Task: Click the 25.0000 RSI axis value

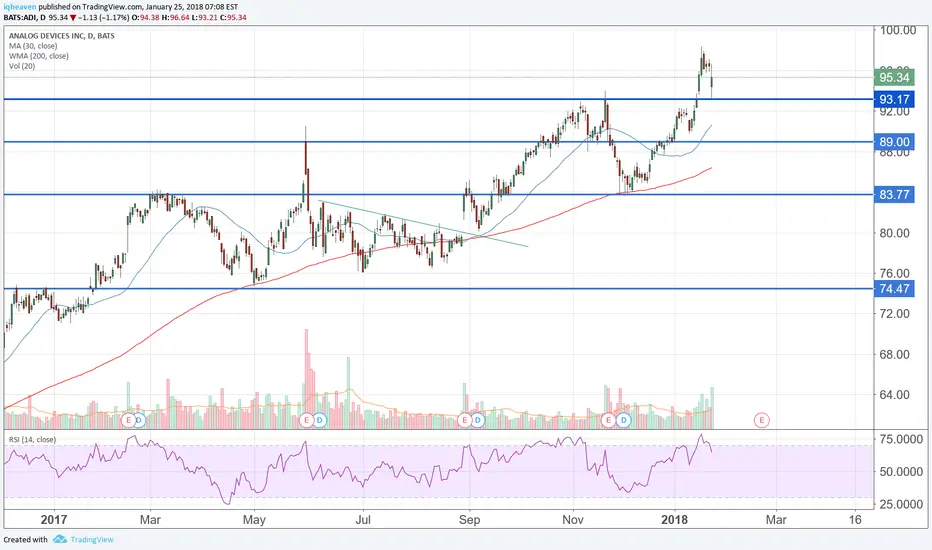Action: [x=901, y=504]
